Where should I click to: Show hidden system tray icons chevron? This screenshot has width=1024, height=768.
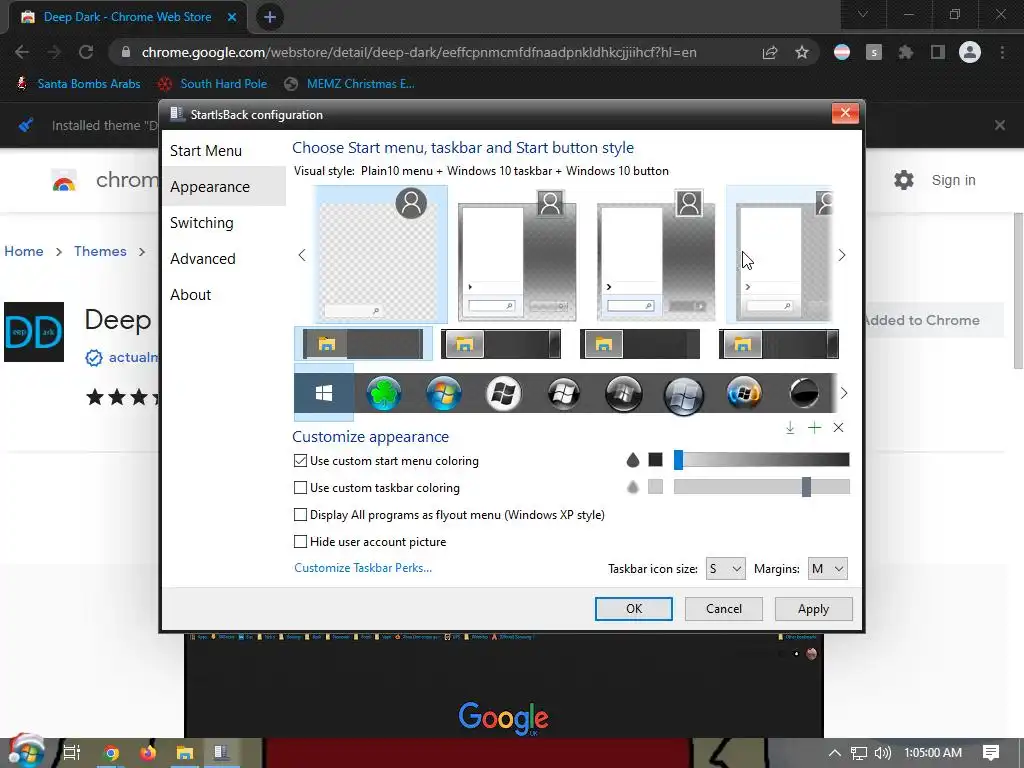(834, 753)
